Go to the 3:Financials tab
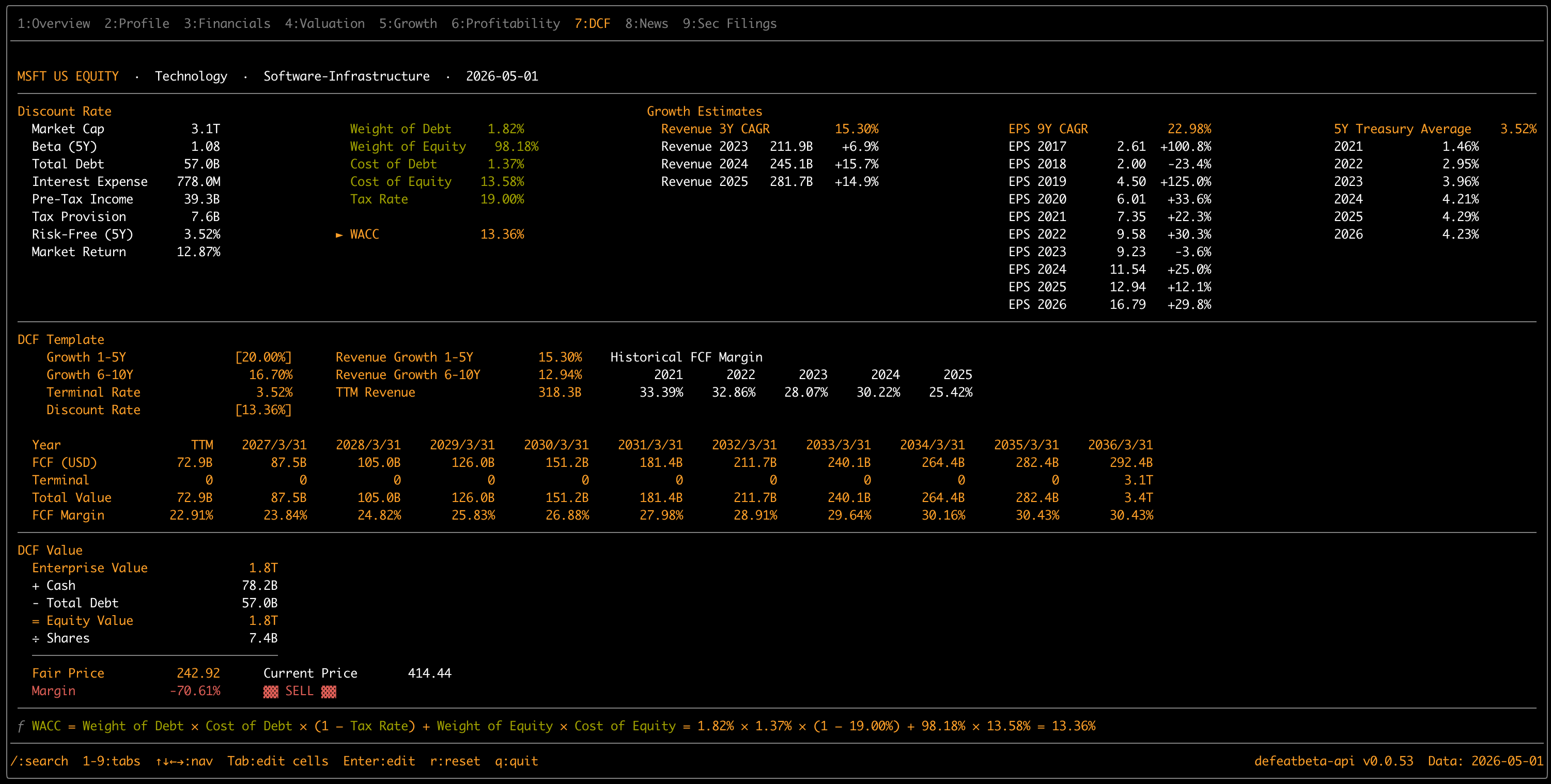 (227, 23)
